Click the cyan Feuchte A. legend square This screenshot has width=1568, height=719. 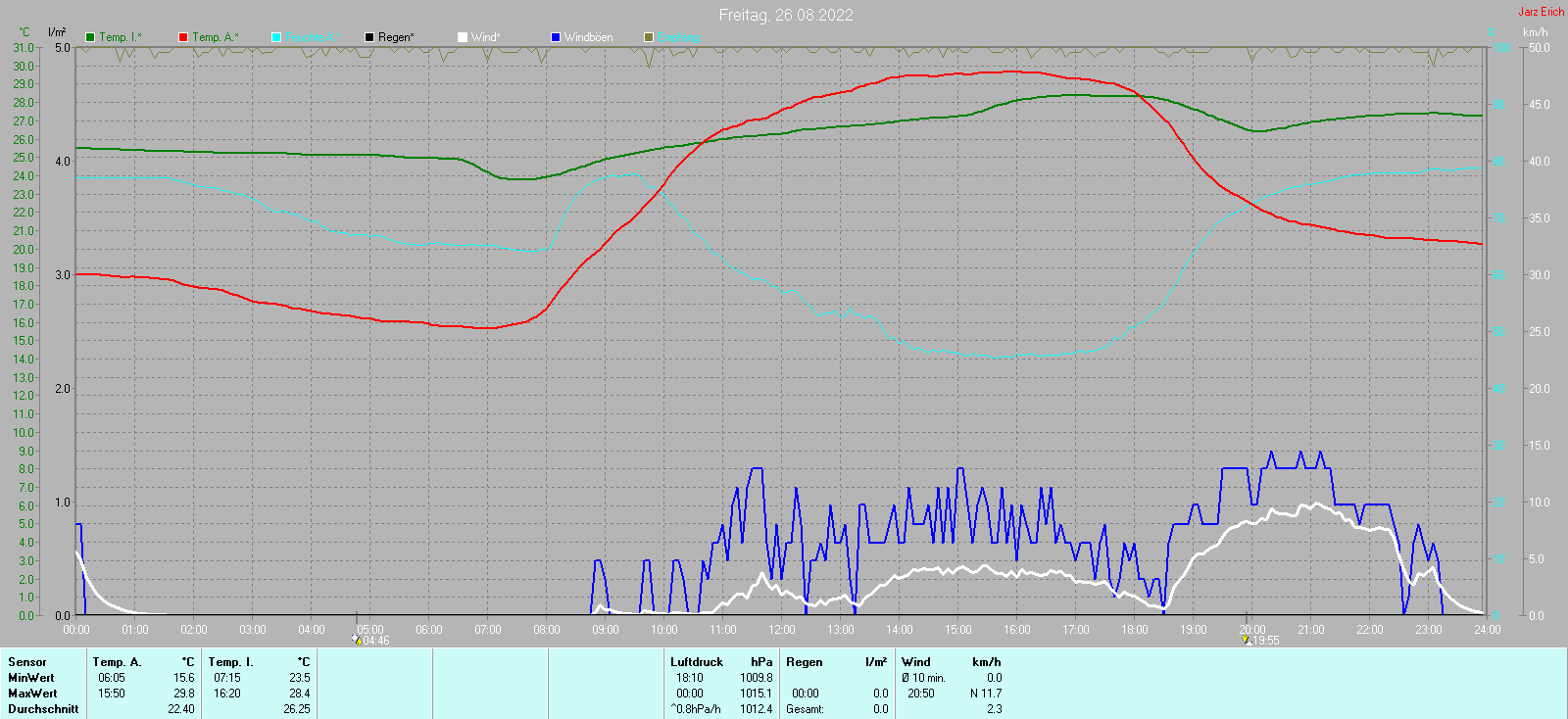276,37
